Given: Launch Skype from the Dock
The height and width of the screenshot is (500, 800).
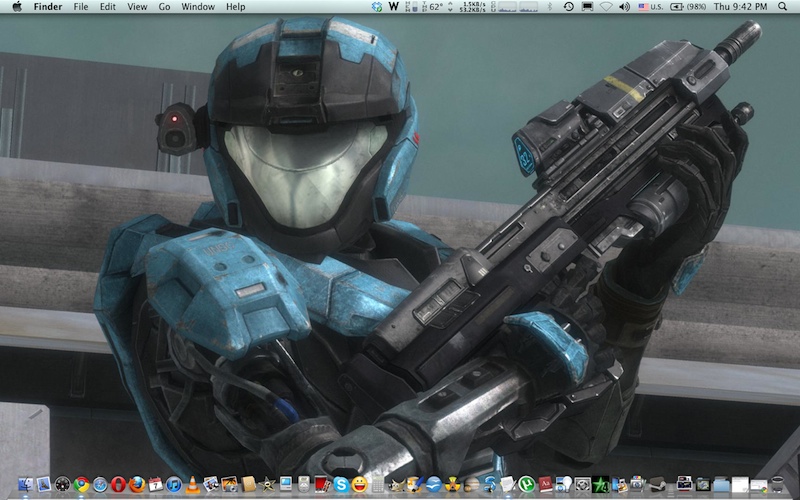Looking at the screenshot, I should click(x=341, y=484).
